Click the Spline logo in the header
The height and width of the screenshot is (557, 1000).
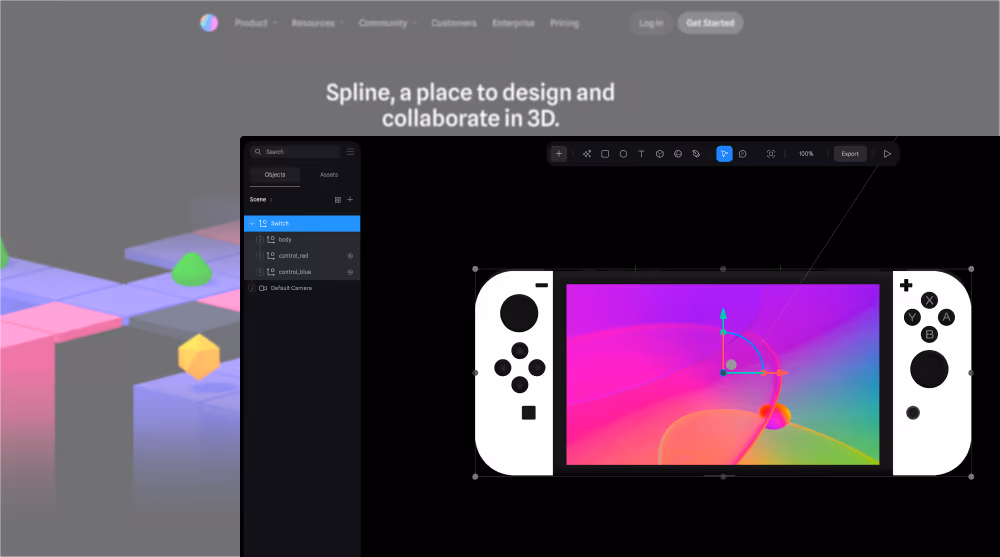209,23
